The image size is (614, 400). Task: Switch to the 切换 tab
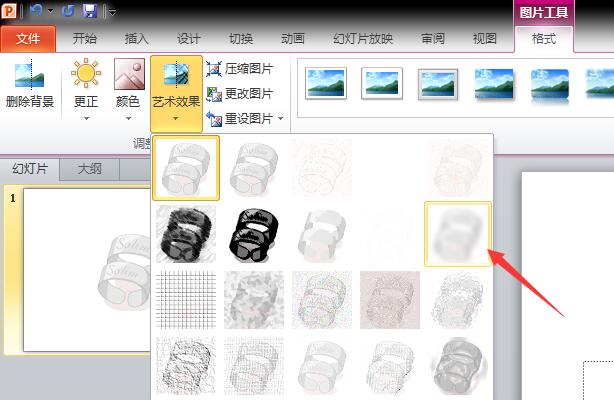click(x=240, y=39)
